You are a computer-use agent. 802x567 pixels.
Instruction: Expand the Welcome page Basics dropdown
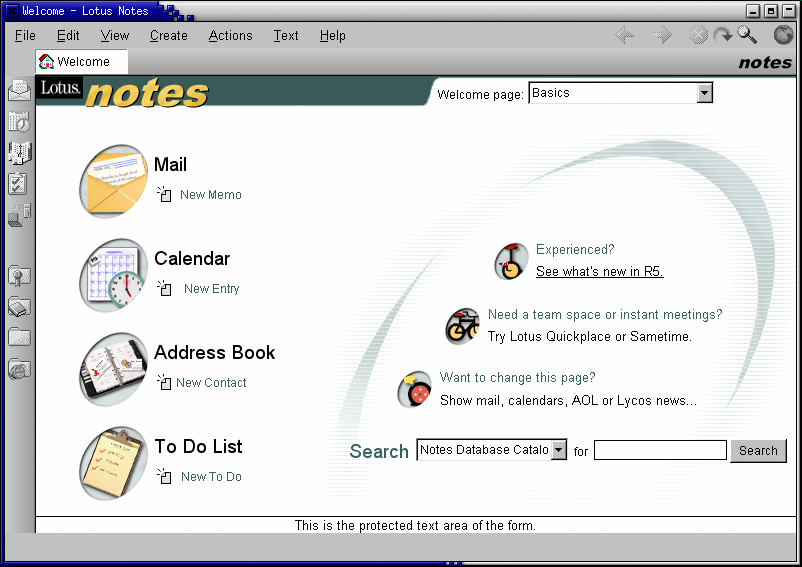click(x=704, y=93)
